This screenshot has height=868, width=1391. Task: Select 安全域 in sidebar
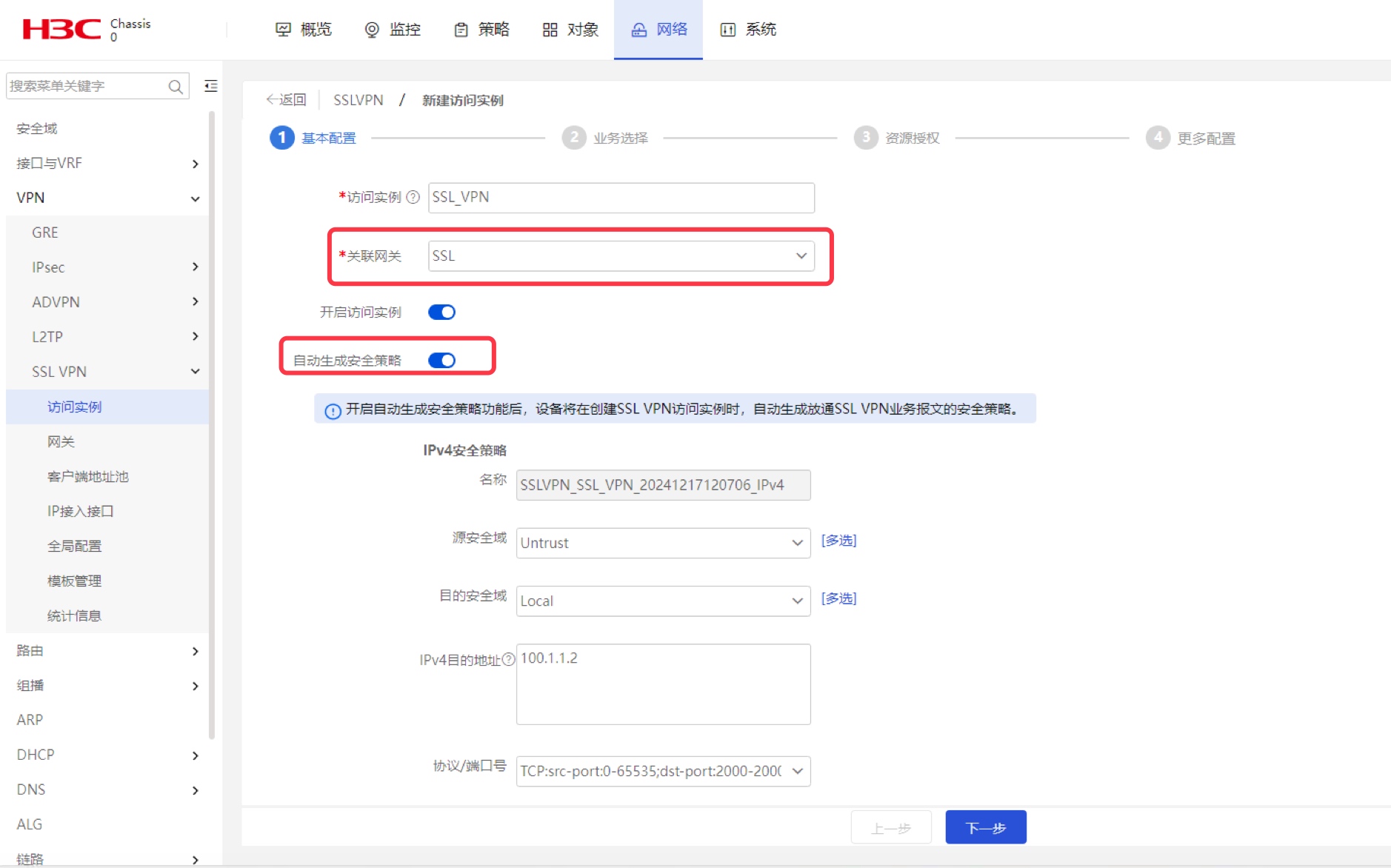(108, 128)
